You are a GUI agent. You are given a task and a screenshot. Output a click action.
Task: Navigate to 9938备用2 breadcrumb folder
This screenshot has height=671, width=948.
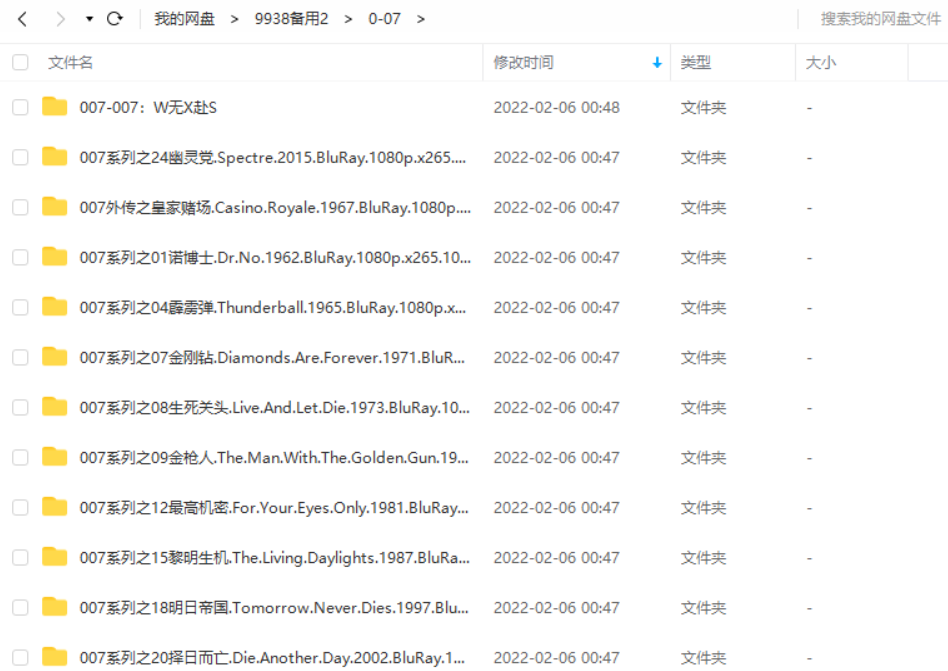291,19
